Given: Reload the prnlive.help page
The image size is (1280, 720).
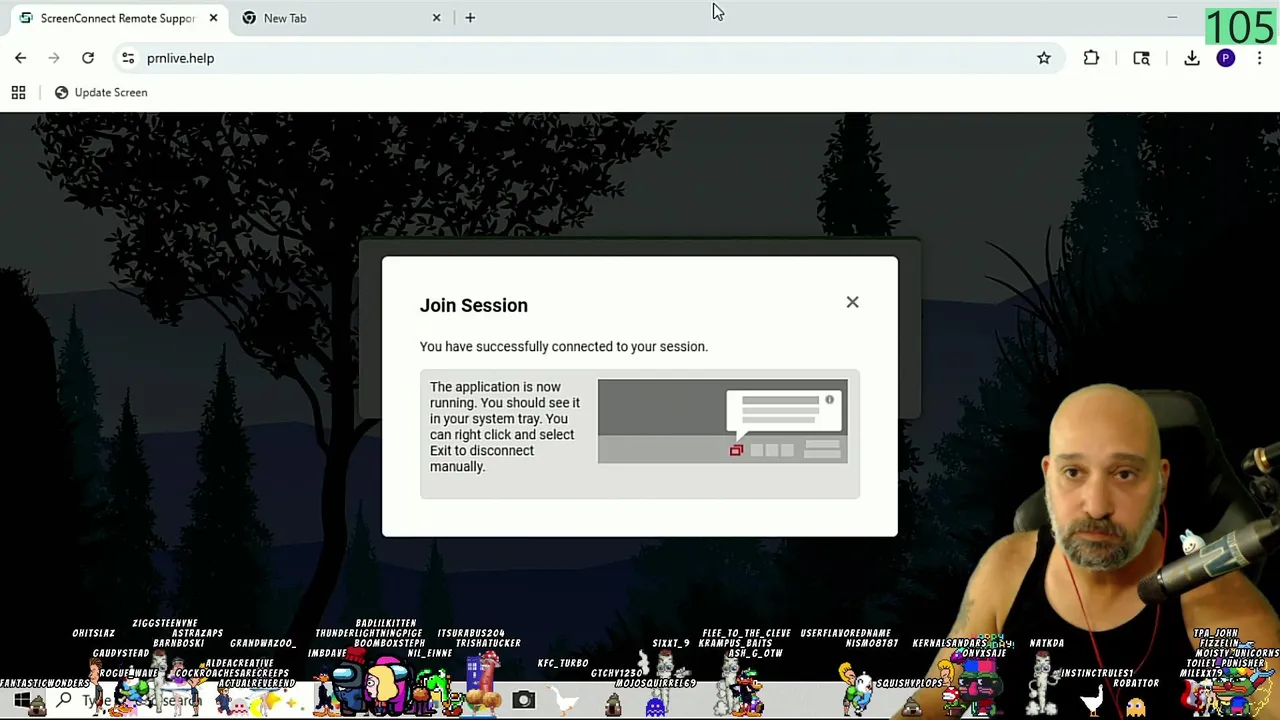Looking at the screenshot, I should (x=88, y=58).
